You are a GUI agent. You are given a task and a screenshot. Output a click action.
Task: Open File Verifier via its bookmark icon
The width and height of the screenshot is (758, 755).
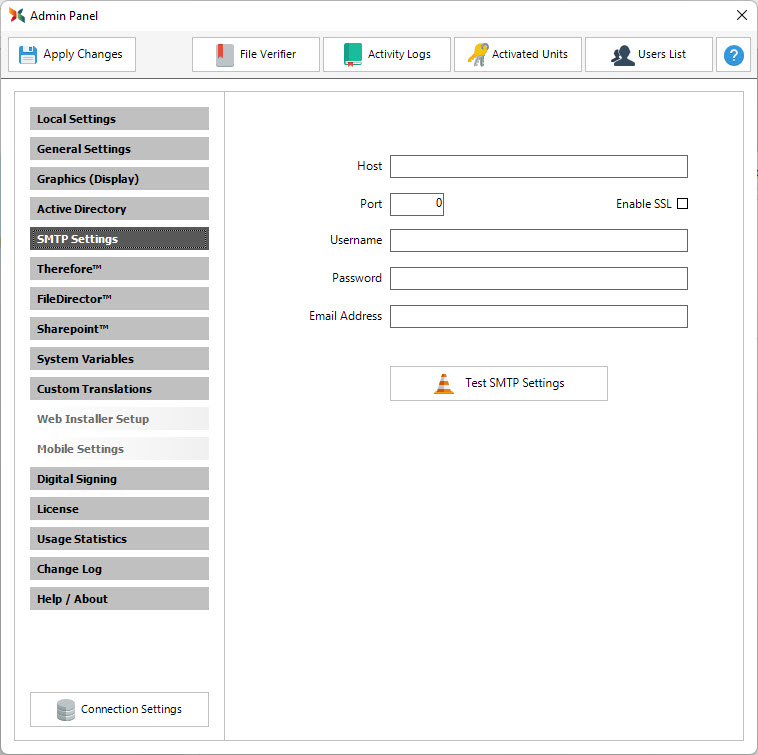coord(225,55)
